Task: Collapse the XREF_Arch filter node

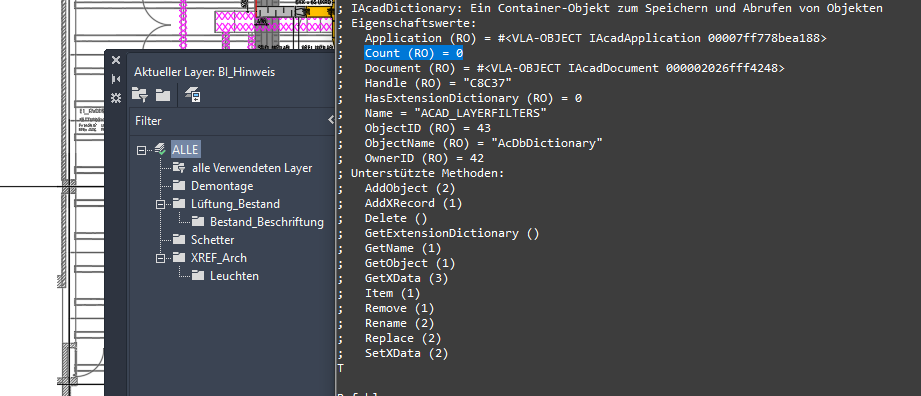Action: coord(160,258)
